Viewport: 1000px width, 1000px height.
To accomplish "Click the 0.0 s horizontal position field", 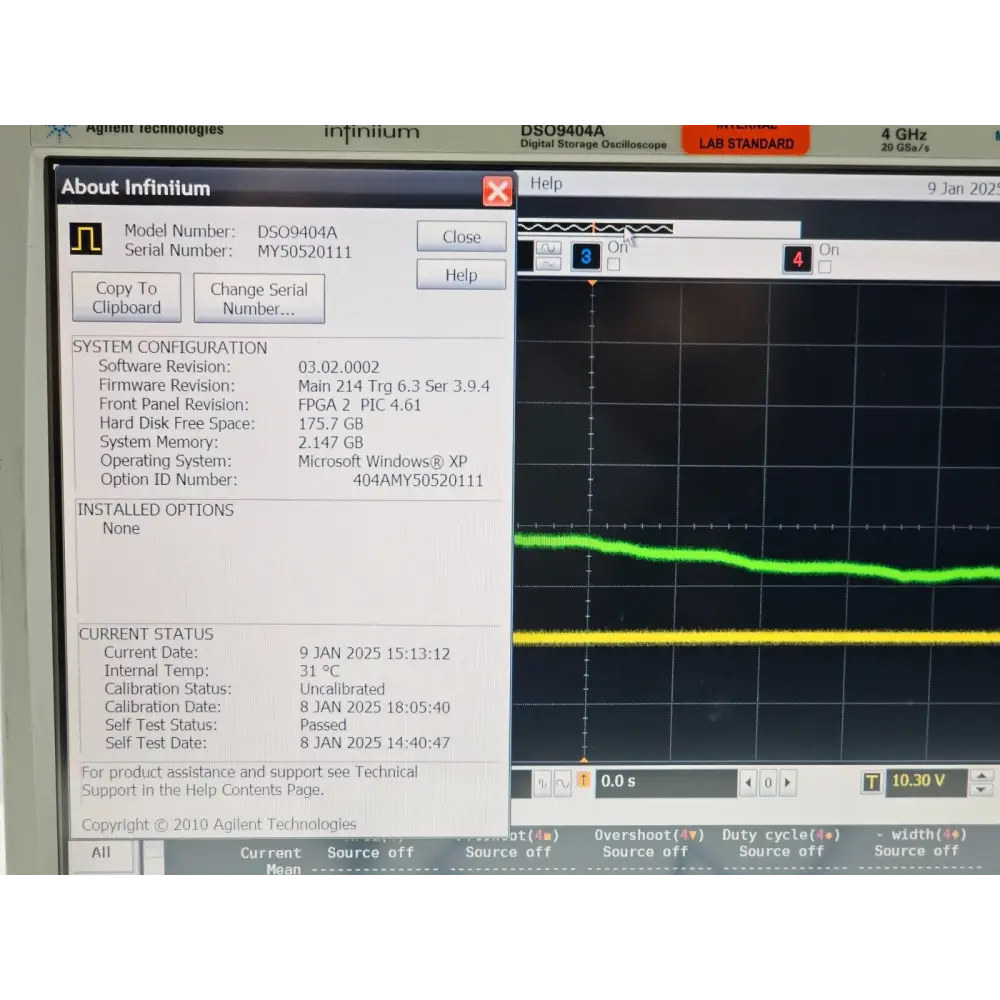I will click(x=666, y=782).
